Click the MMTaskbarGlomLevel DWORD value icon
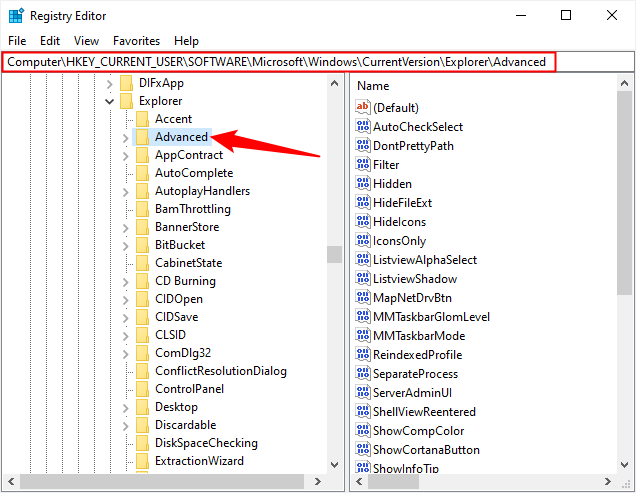Viewport: 636px width, 493px height. [x=363, y=316]
